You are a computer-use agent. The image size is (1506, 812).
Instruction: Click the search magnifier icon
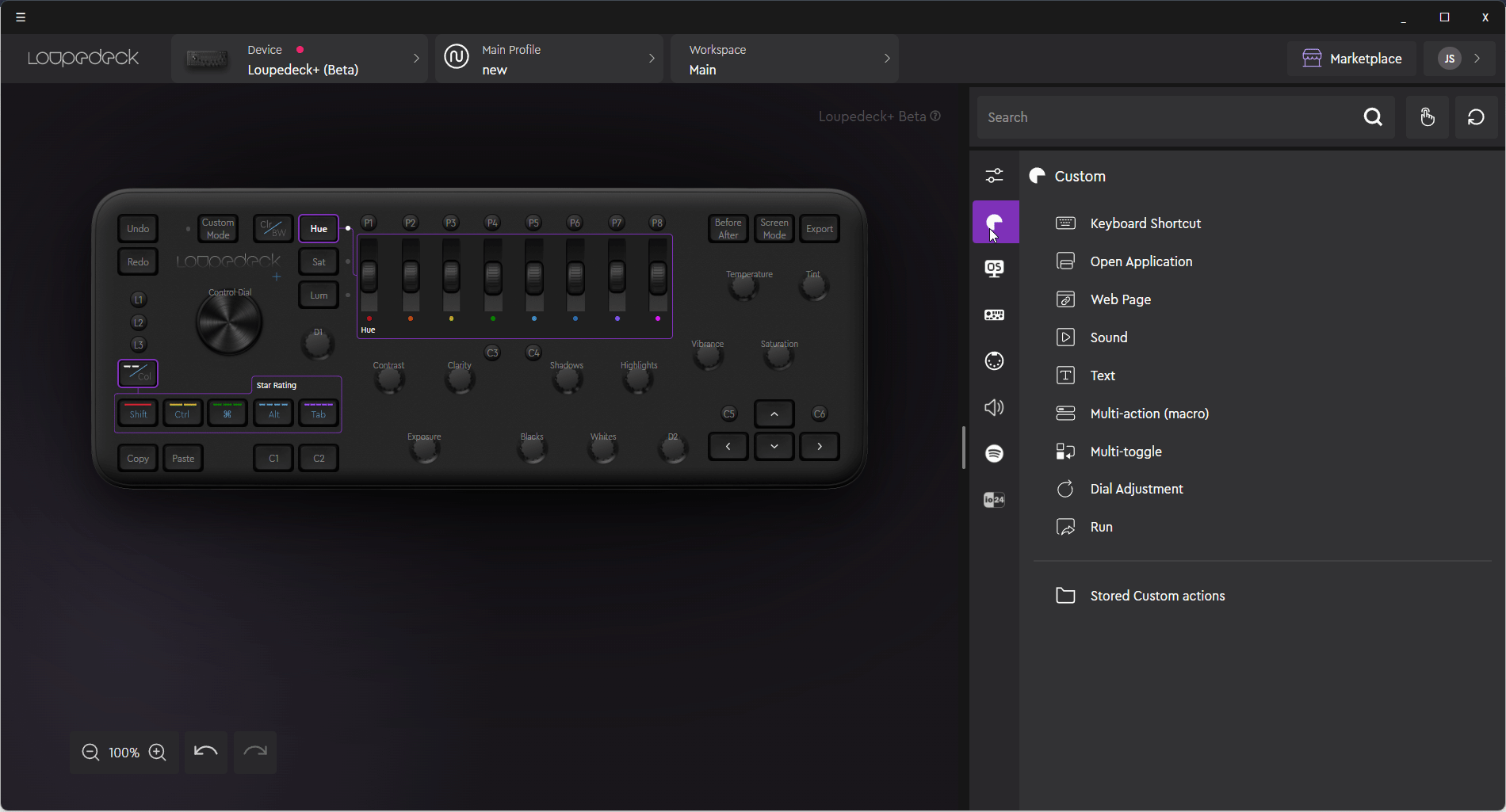click(1373, 117)
